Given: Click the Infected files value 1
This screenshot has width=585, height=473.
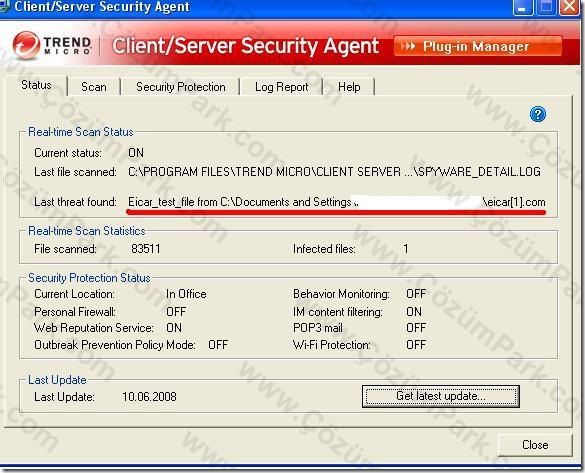Looking at the screenshot, I should coord(406,249).
